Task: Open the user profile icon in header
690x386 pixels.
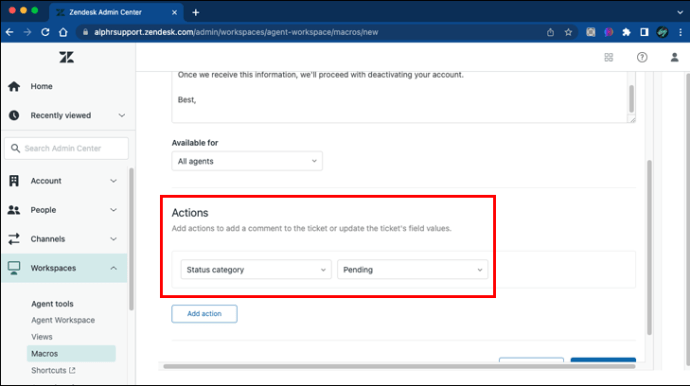Action: tap(674, 57)
